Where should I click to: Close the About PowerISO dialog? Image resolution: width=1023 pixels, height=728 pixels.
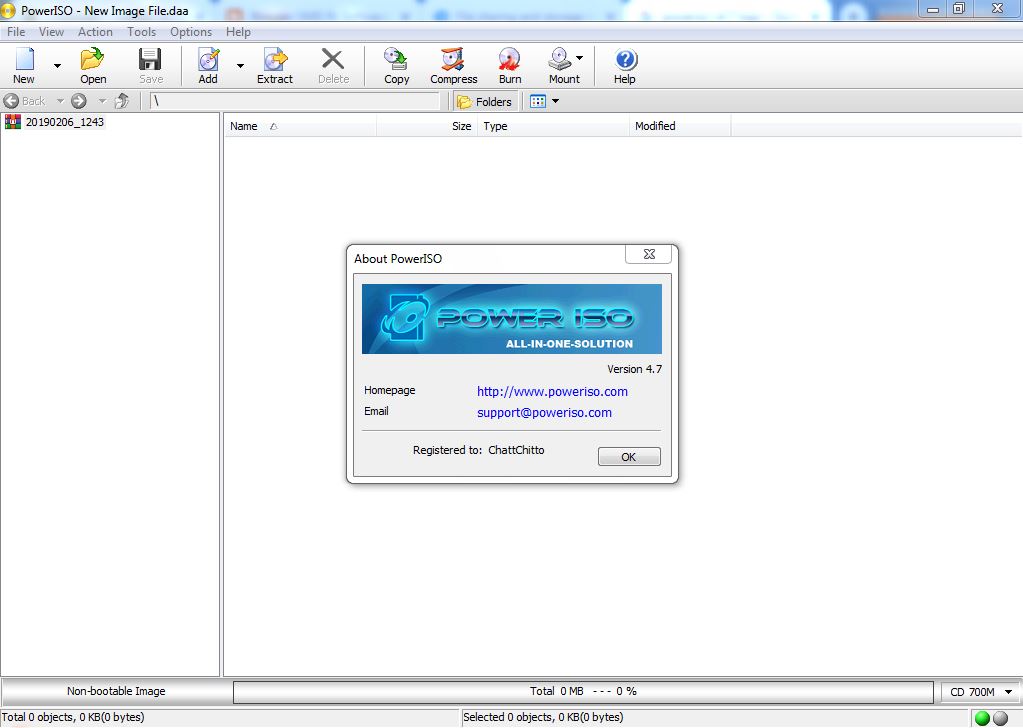[x=649, y=254]
